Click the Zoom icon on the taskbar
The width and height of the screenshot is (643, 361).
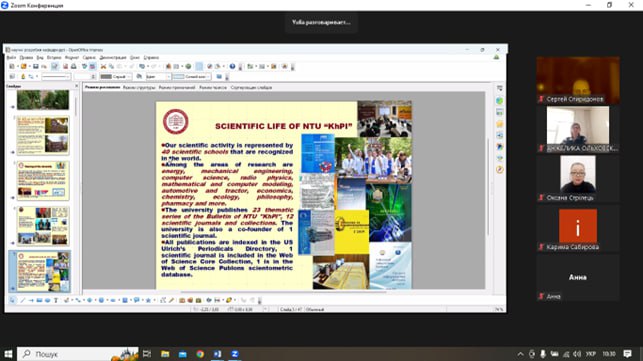(x=235, y=354)
